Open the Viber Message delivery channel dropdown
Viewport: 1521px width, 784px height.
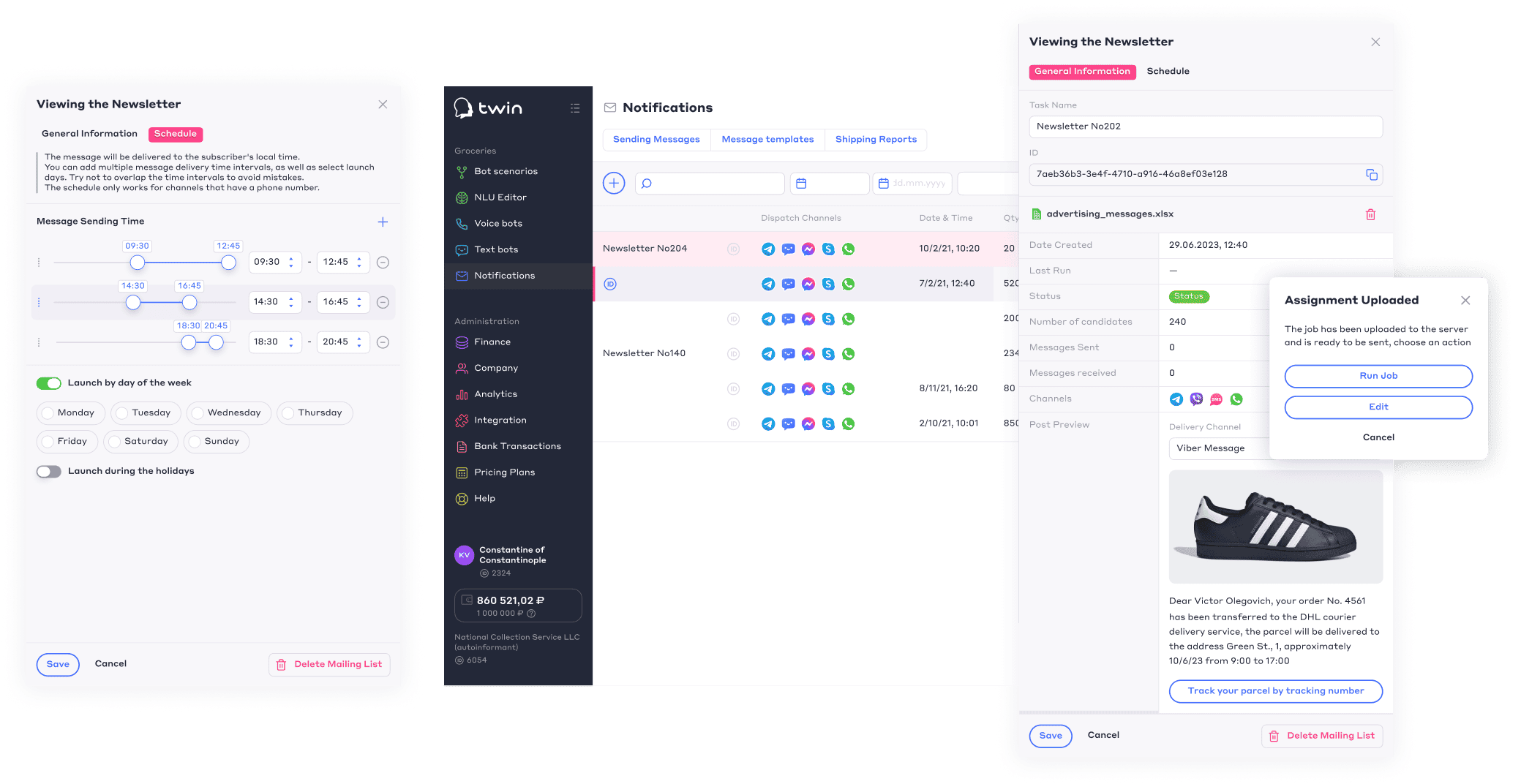(x=1218, y=448)
